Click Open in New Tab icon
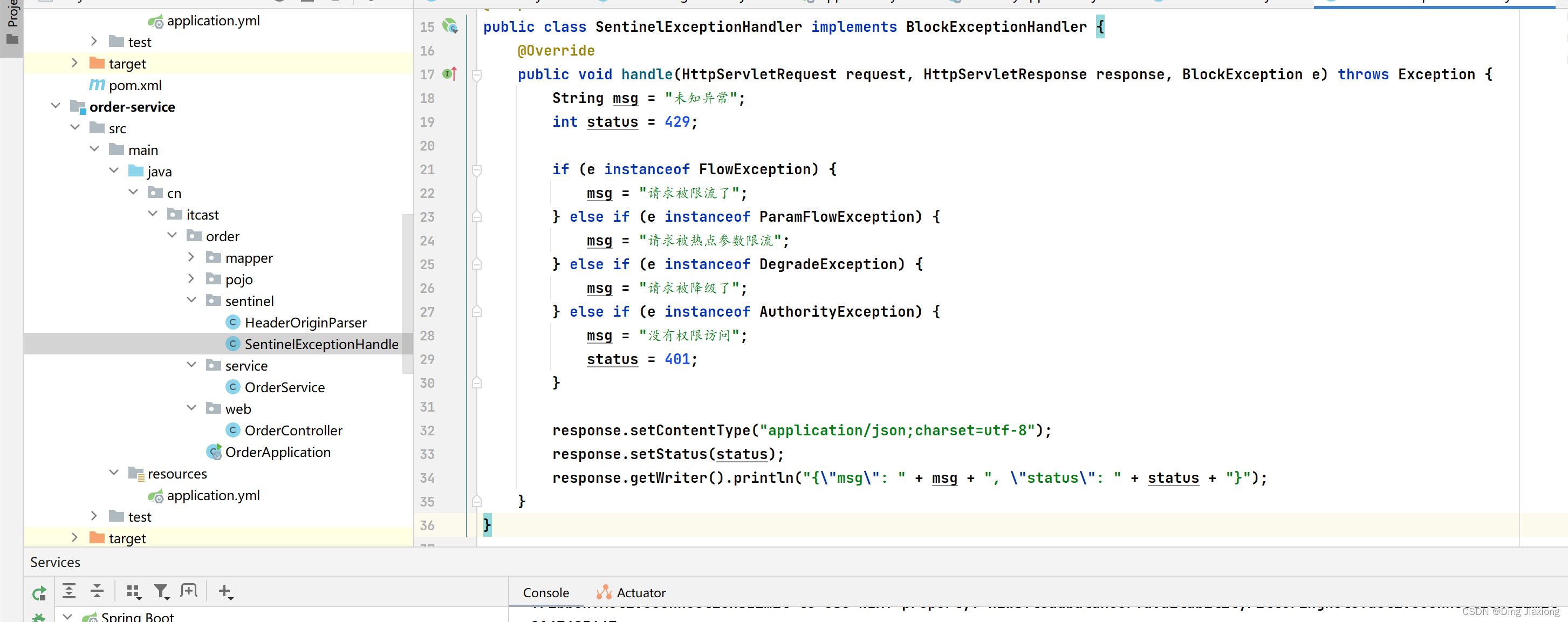This screenshot has width=1568, height=622. click(189, 590)
